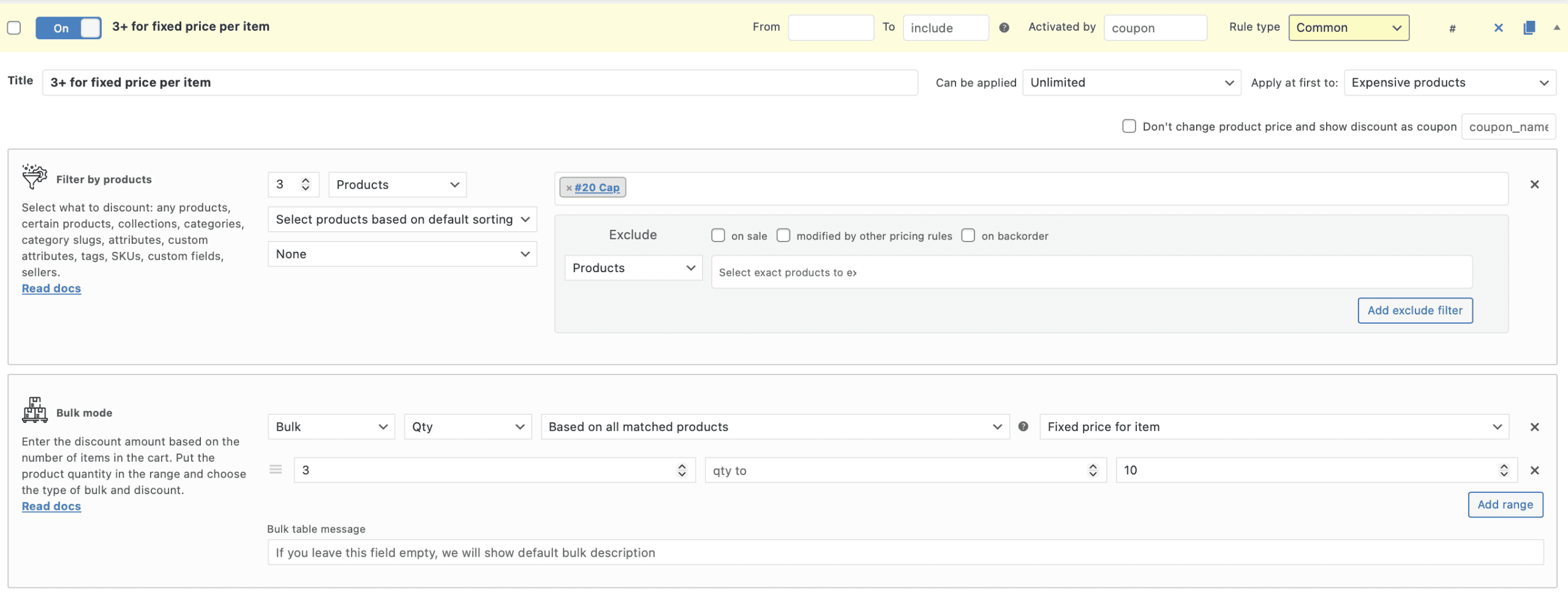Click the hash priority icon in the header
1568x594 pixels.
coord(1452,28)
